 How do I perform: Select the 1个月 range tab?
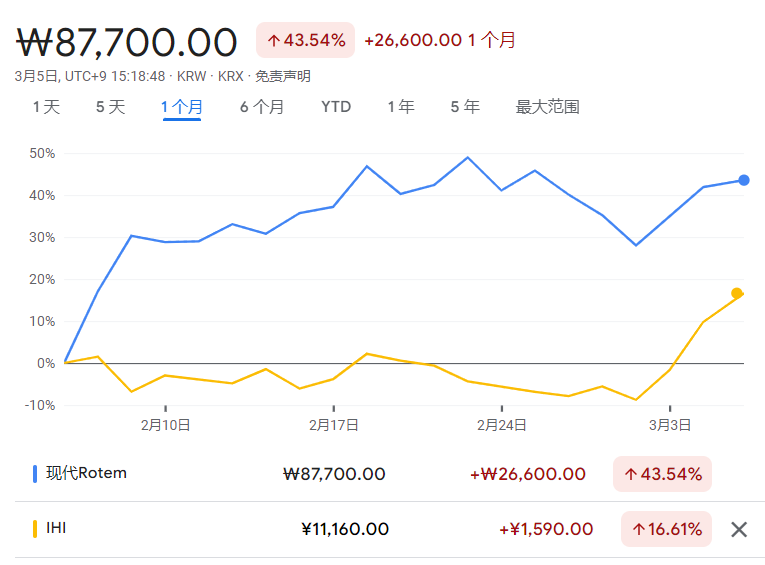tap(182, 107)
